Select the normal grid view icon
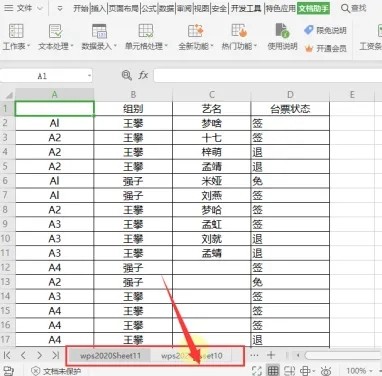This screenshot has height=376, width=382. [273, 371]
